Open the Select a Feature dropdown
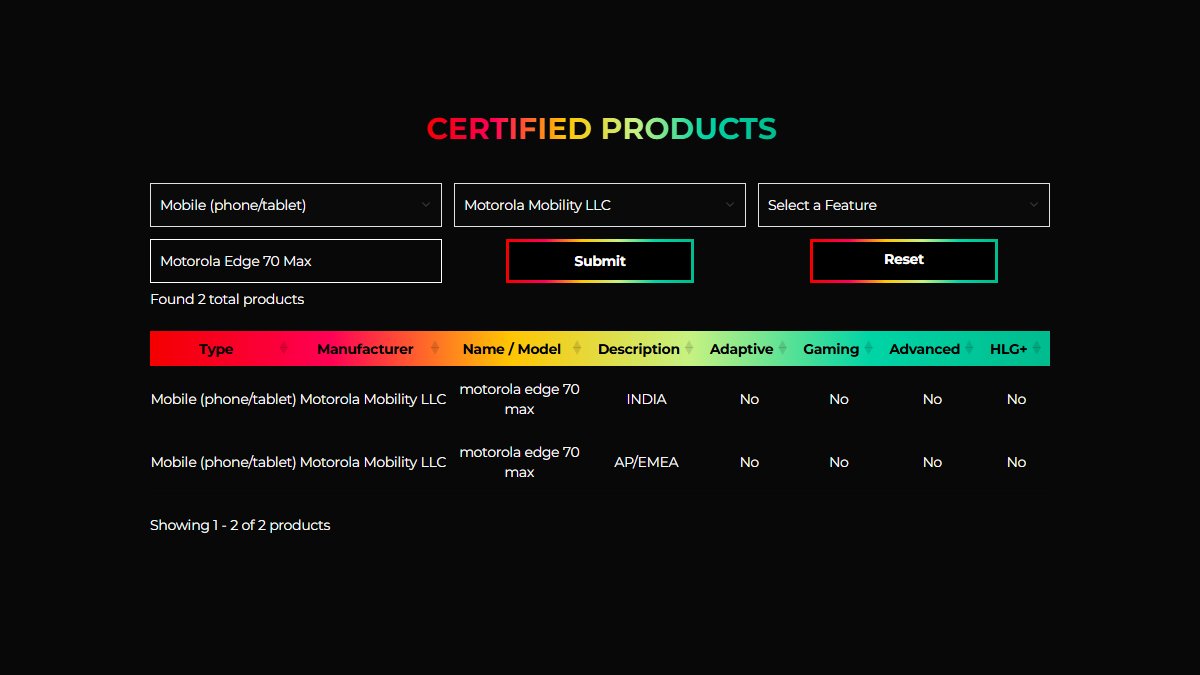The width and height of the screenshot is (1200, 675). (x=904, y=205)
